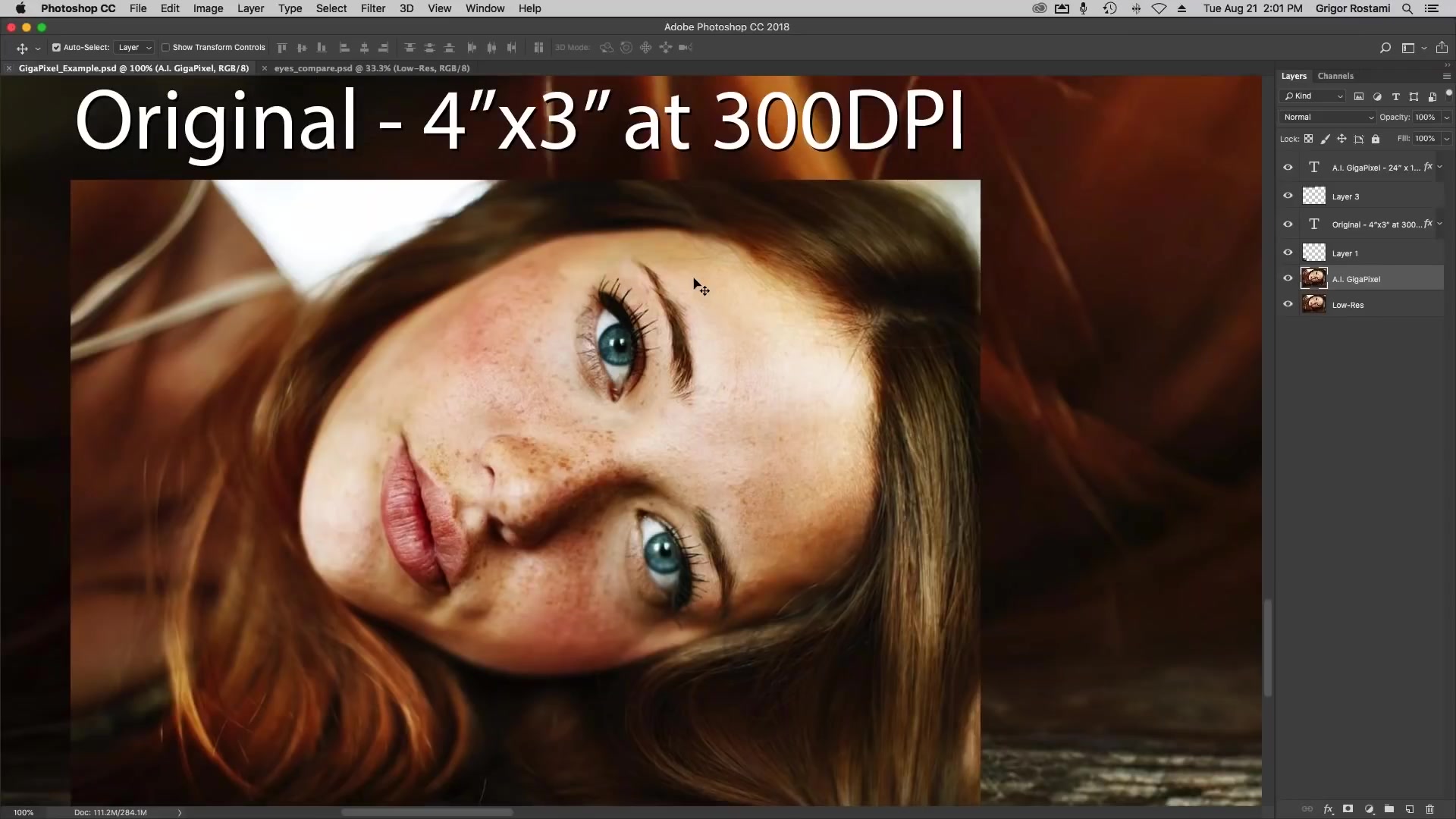Screen dimensions: 1456x819
Task: Click Align bottom edges icon
Action: point(322,48)
